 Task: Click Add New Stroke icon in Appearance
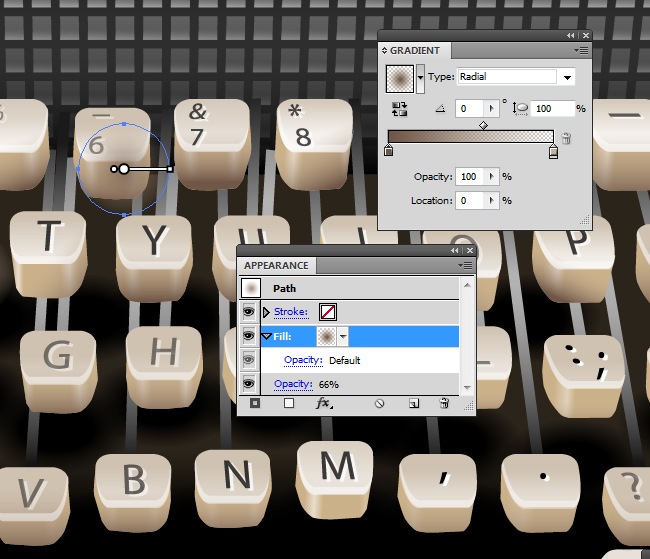coord(255,404)
